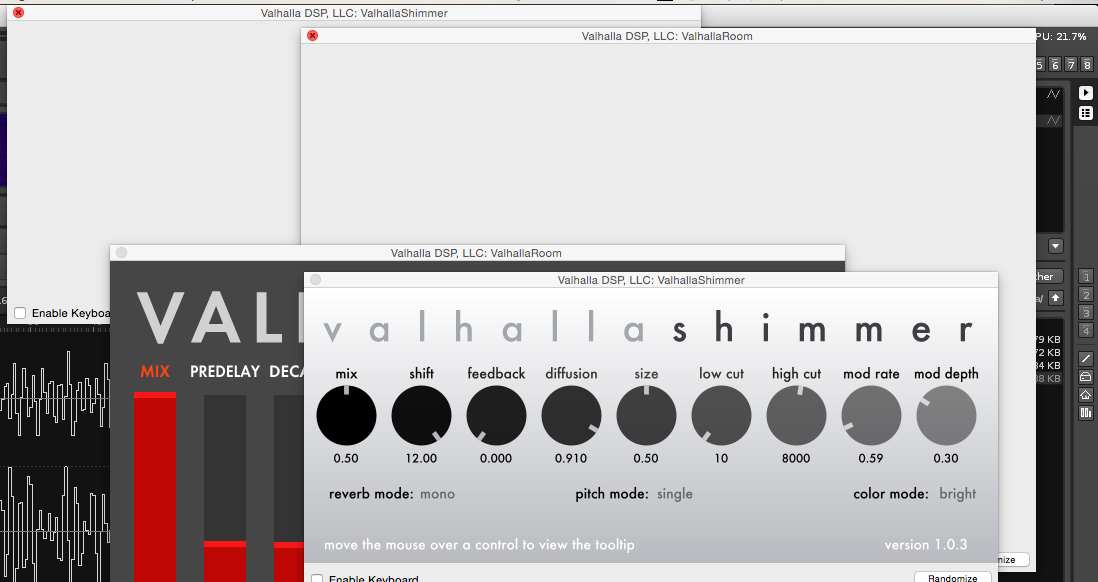This screenshot has height=582, width=1098.
Task: Open the reverb mode selector showing mono
Action: coord(438,494)
